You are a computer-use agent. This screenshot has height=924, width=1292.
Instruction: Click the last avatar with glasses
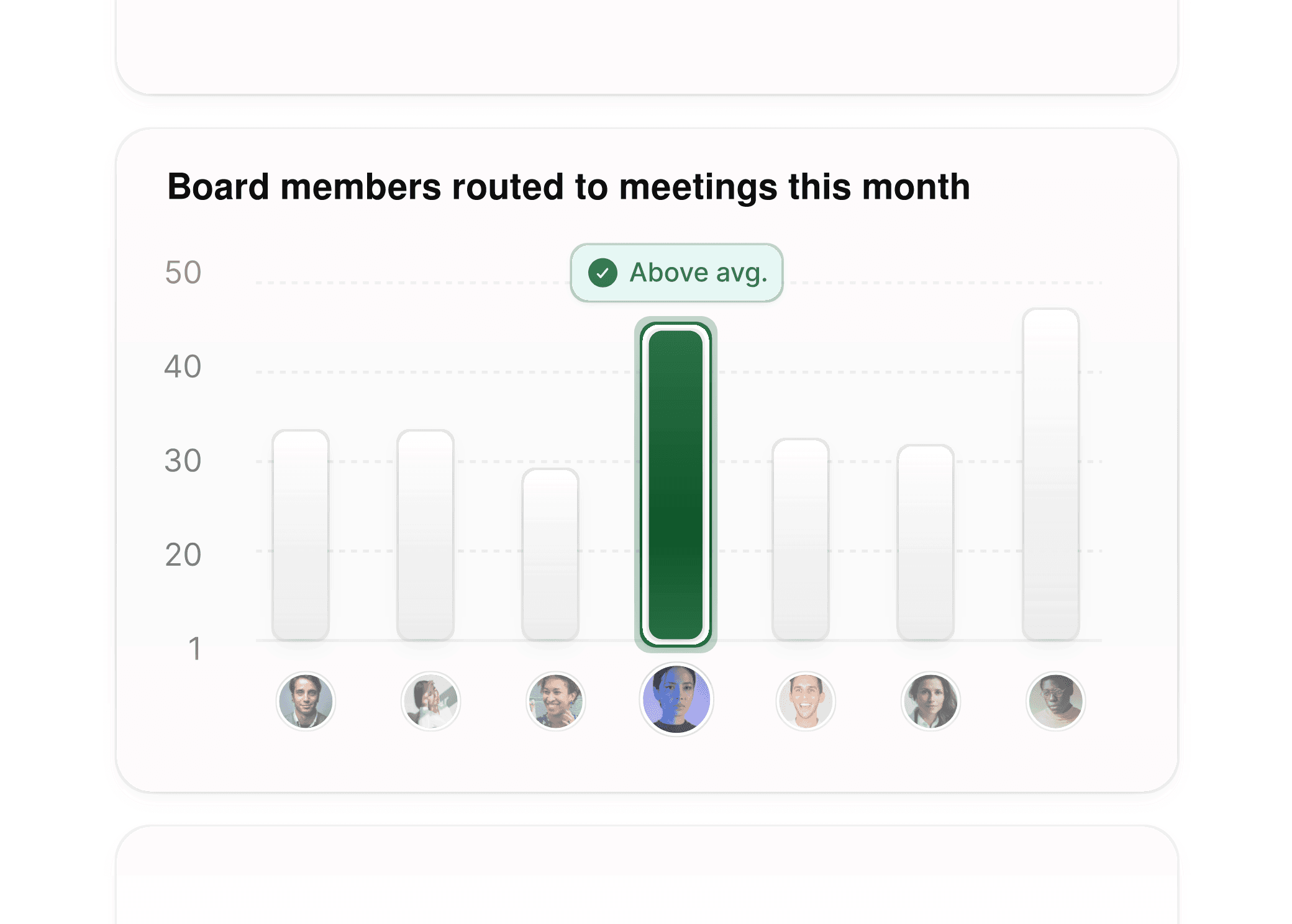[x=1055, y=700]
